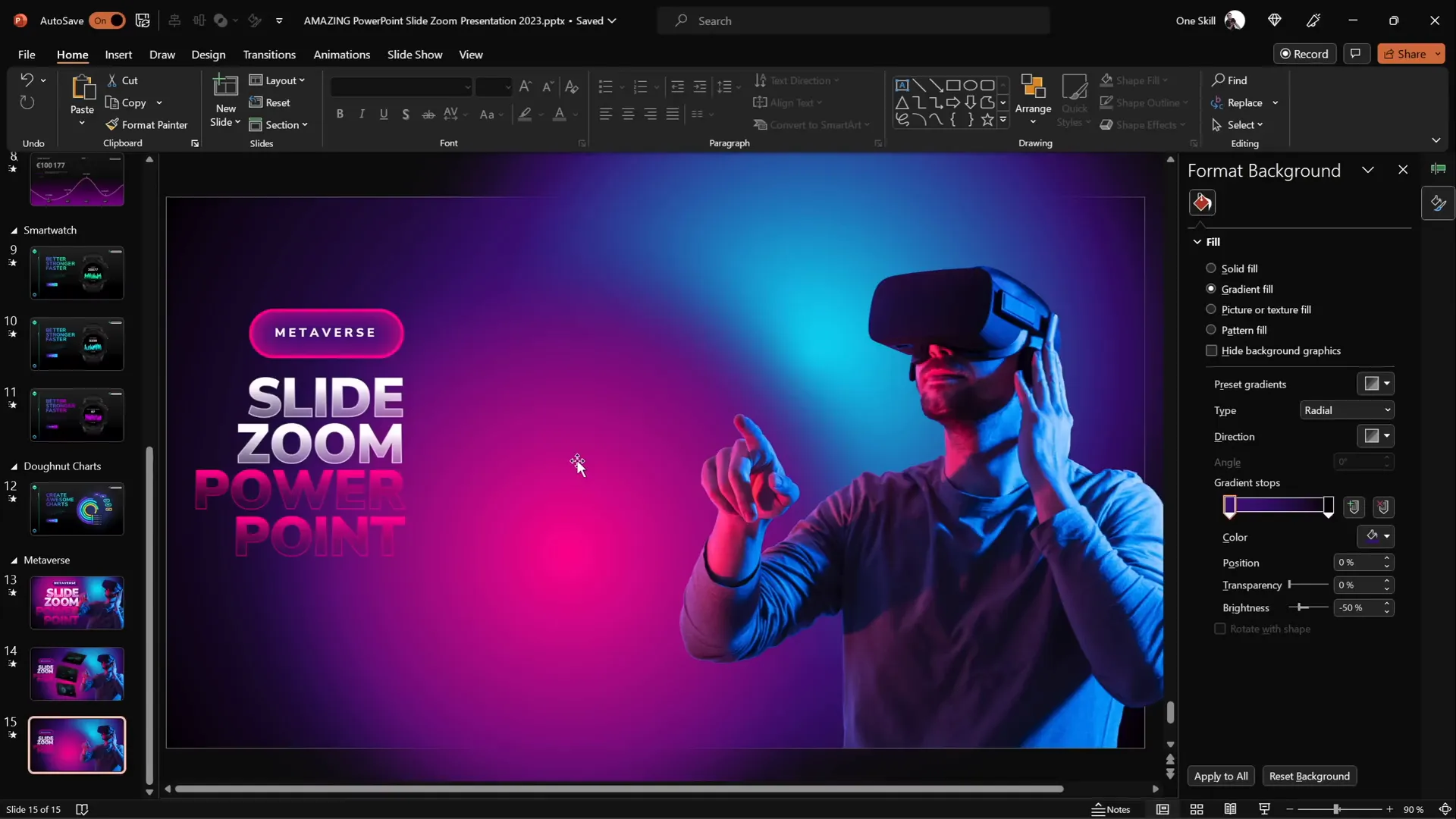Switch to Animations tab

341,55
